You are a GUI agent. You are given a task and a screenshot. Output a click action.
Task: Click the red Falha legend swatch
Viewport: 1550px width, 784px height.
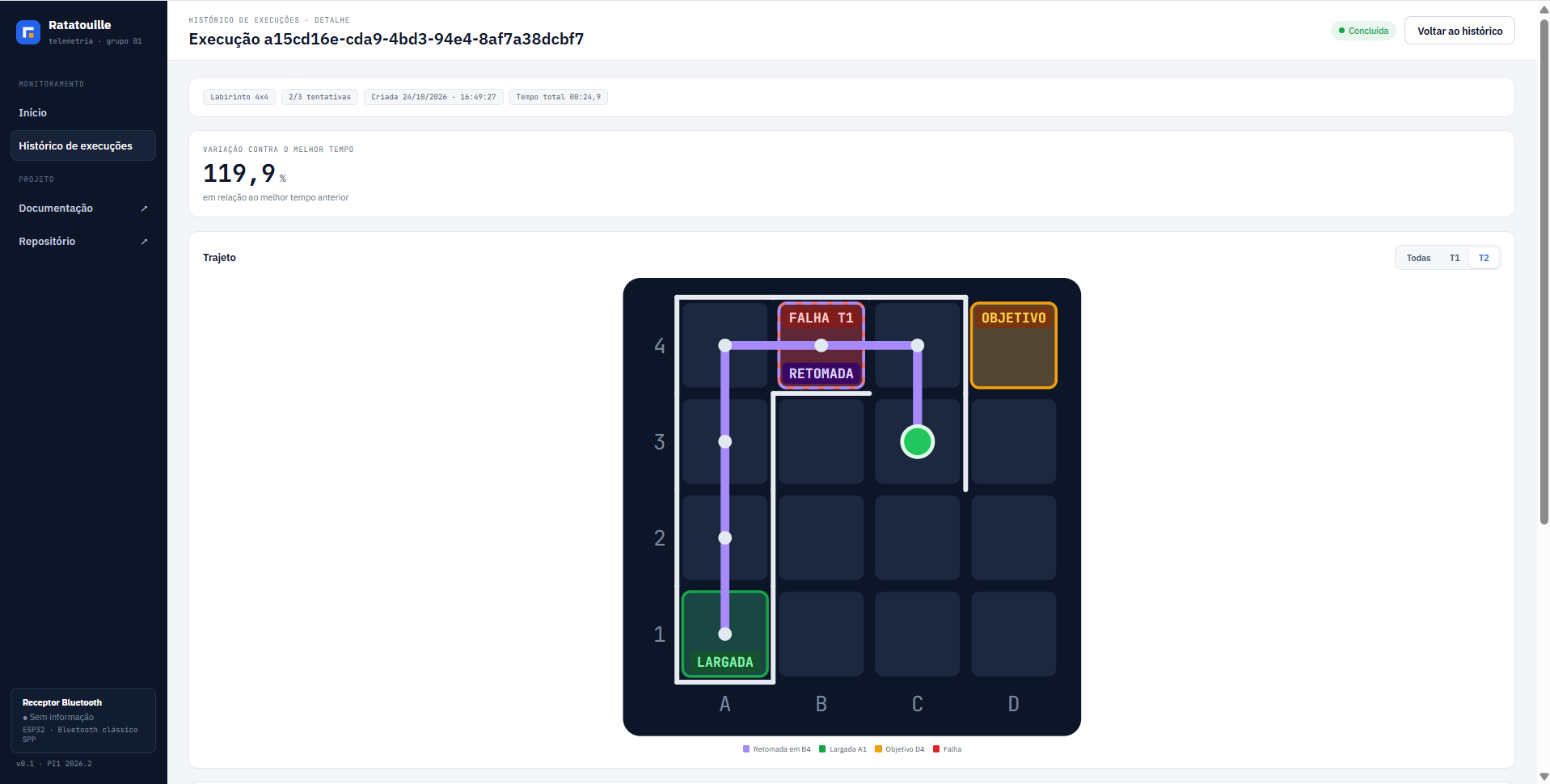pos(936,749)
